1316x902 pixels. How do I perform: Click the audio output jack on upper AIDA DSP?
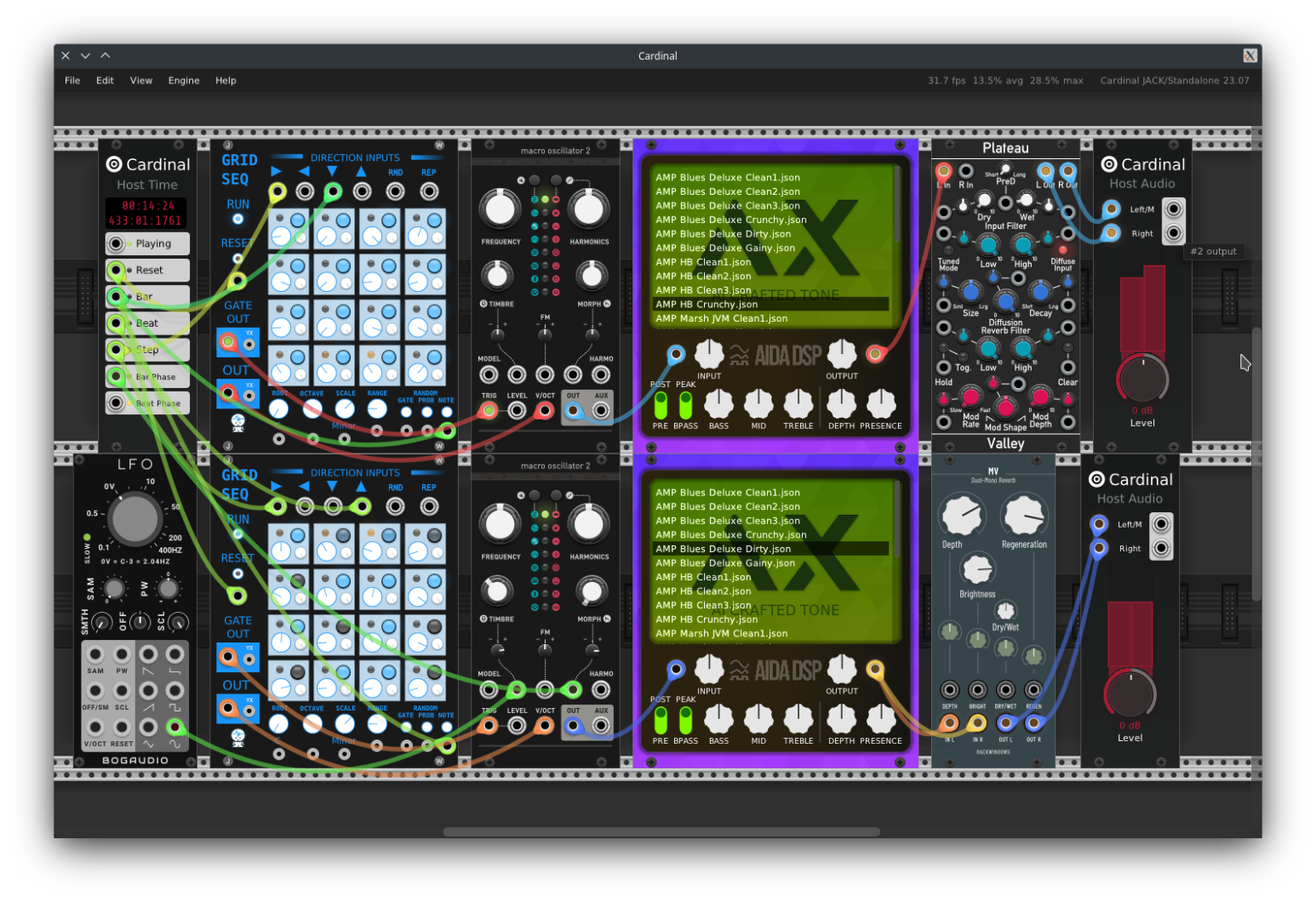(874, 353)
